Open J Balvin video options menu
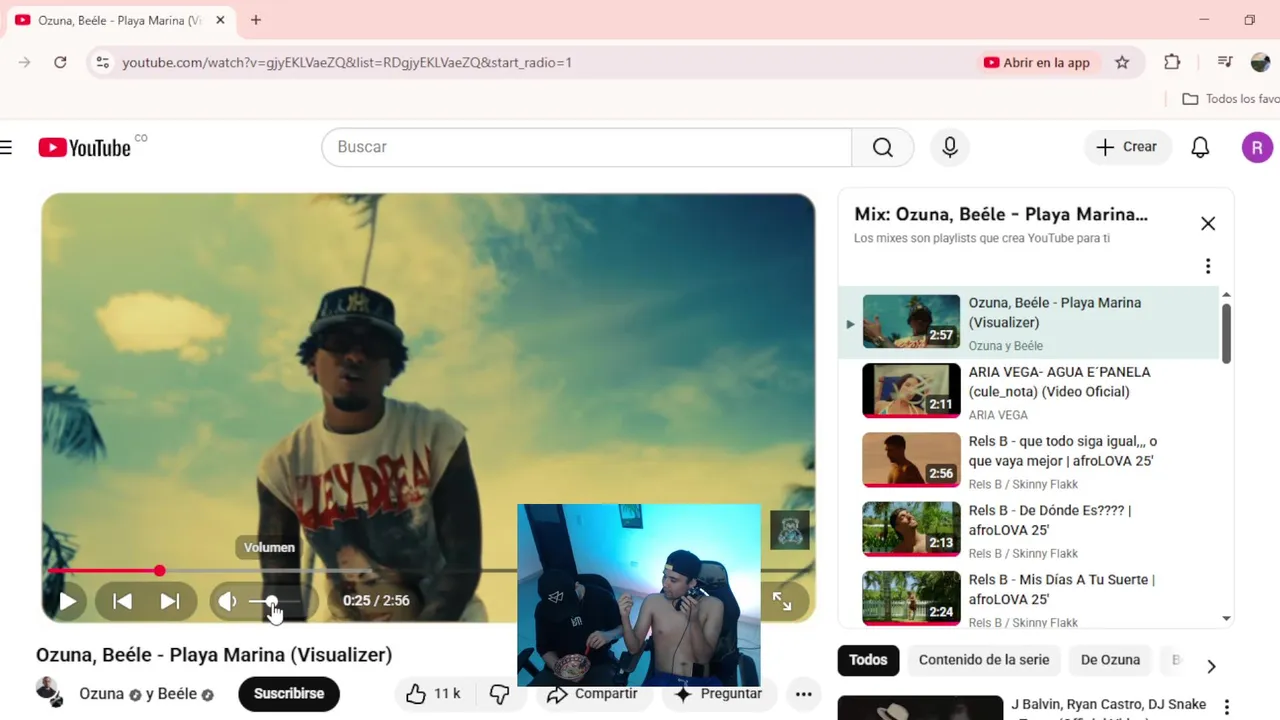1280x720 pixels. [x=1227, y=707]
